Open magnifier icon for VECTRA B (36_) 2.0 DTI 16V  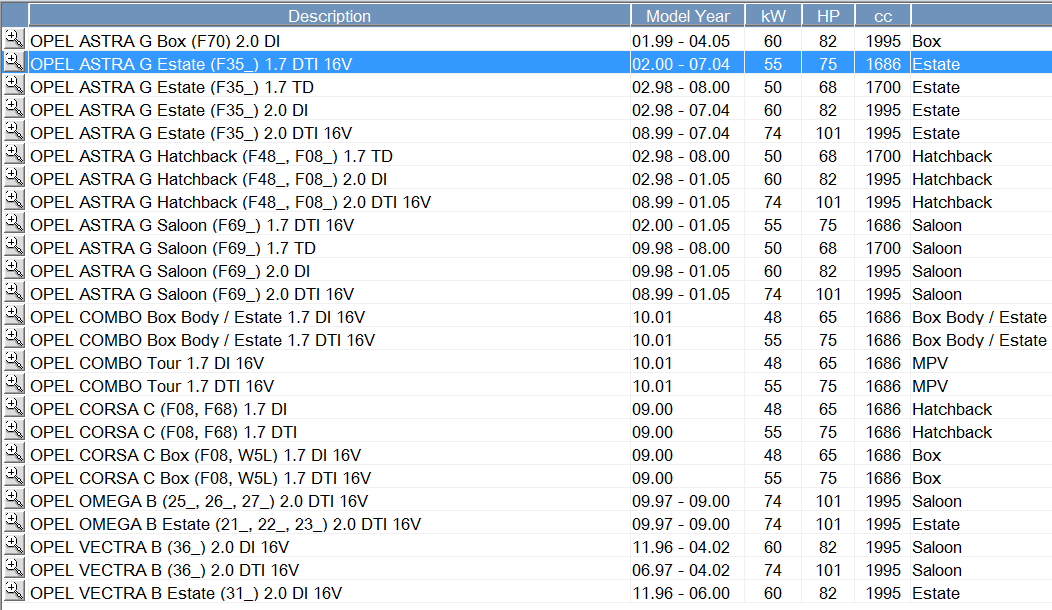pos(14,568)
